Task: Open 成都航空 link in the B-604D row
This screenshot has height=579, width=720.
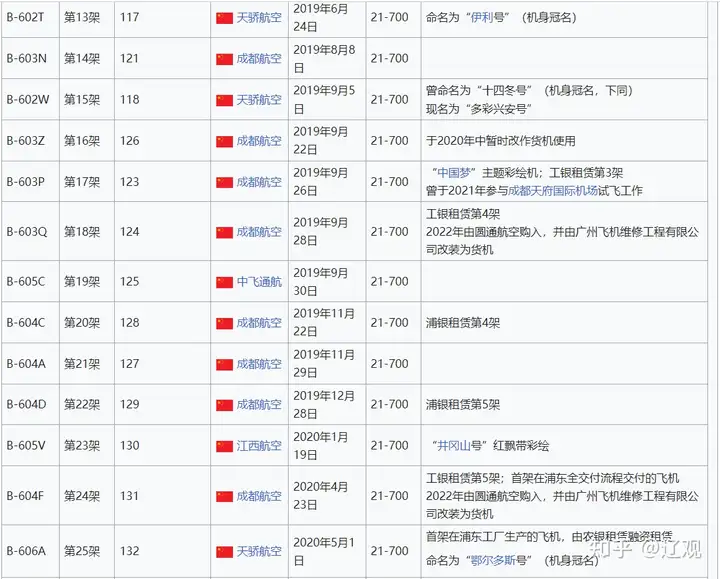Action: point(259,405)
